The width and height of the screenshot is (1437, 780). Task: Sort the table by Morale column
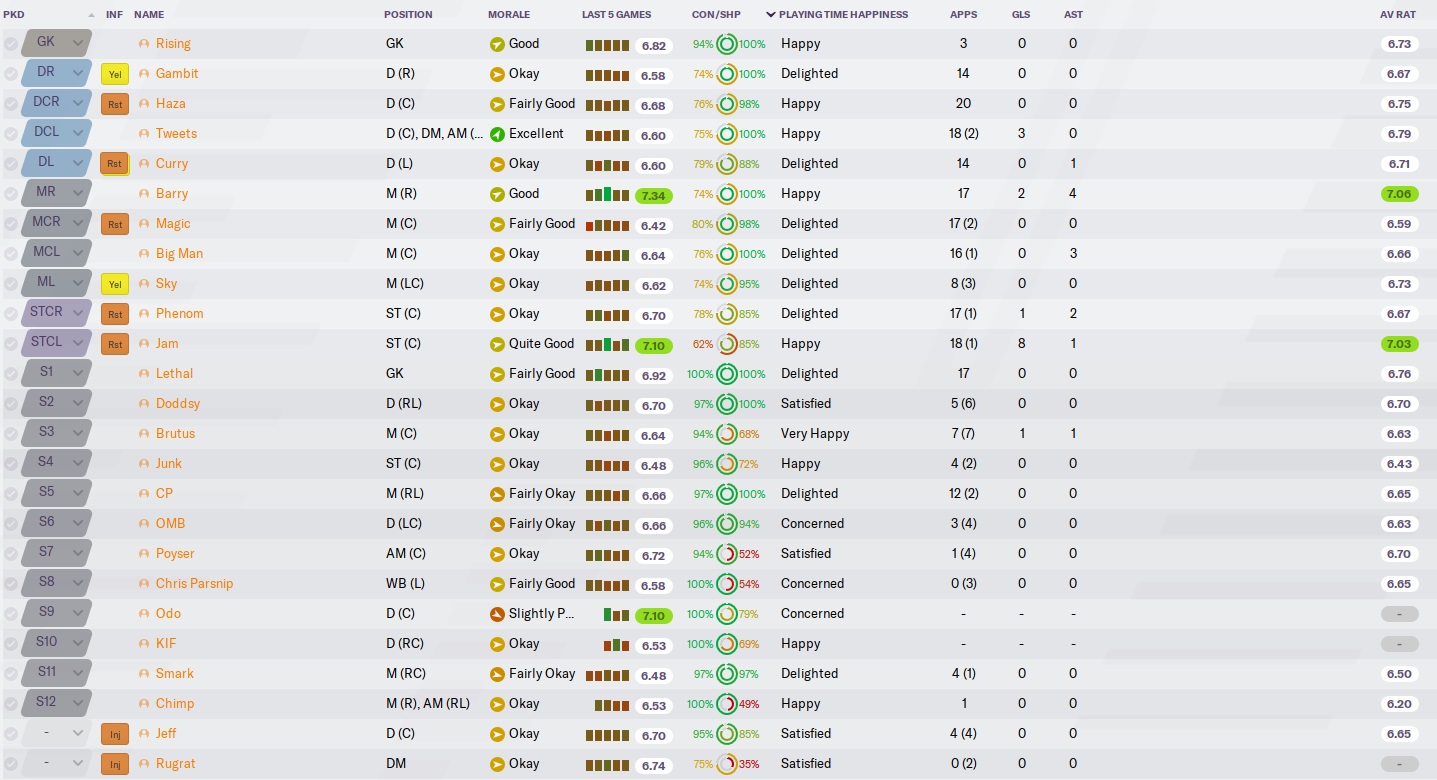[509, 15]
